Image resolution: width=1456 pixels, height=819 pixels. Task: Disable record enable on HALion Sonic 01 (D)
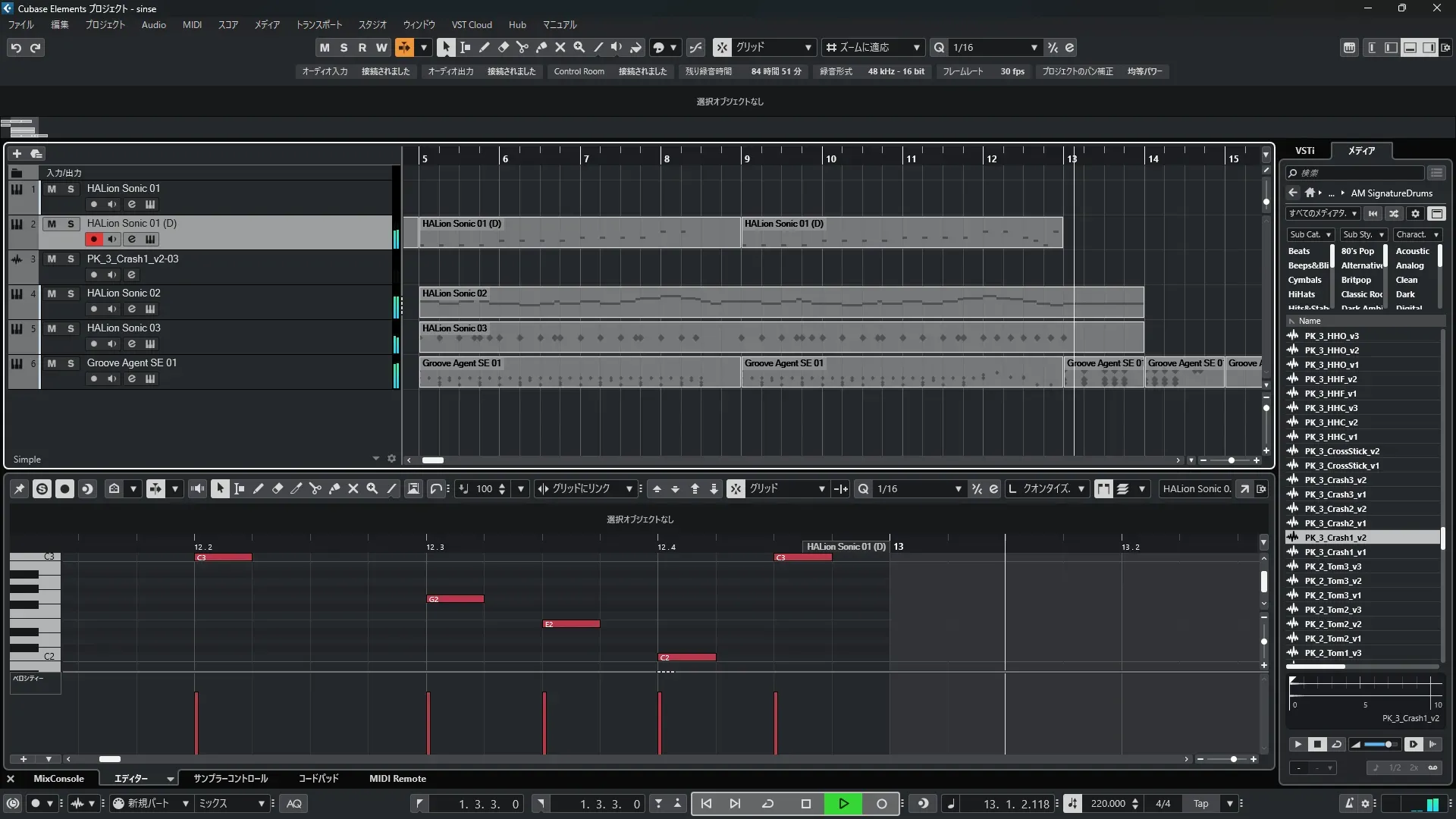pos(93,239)
